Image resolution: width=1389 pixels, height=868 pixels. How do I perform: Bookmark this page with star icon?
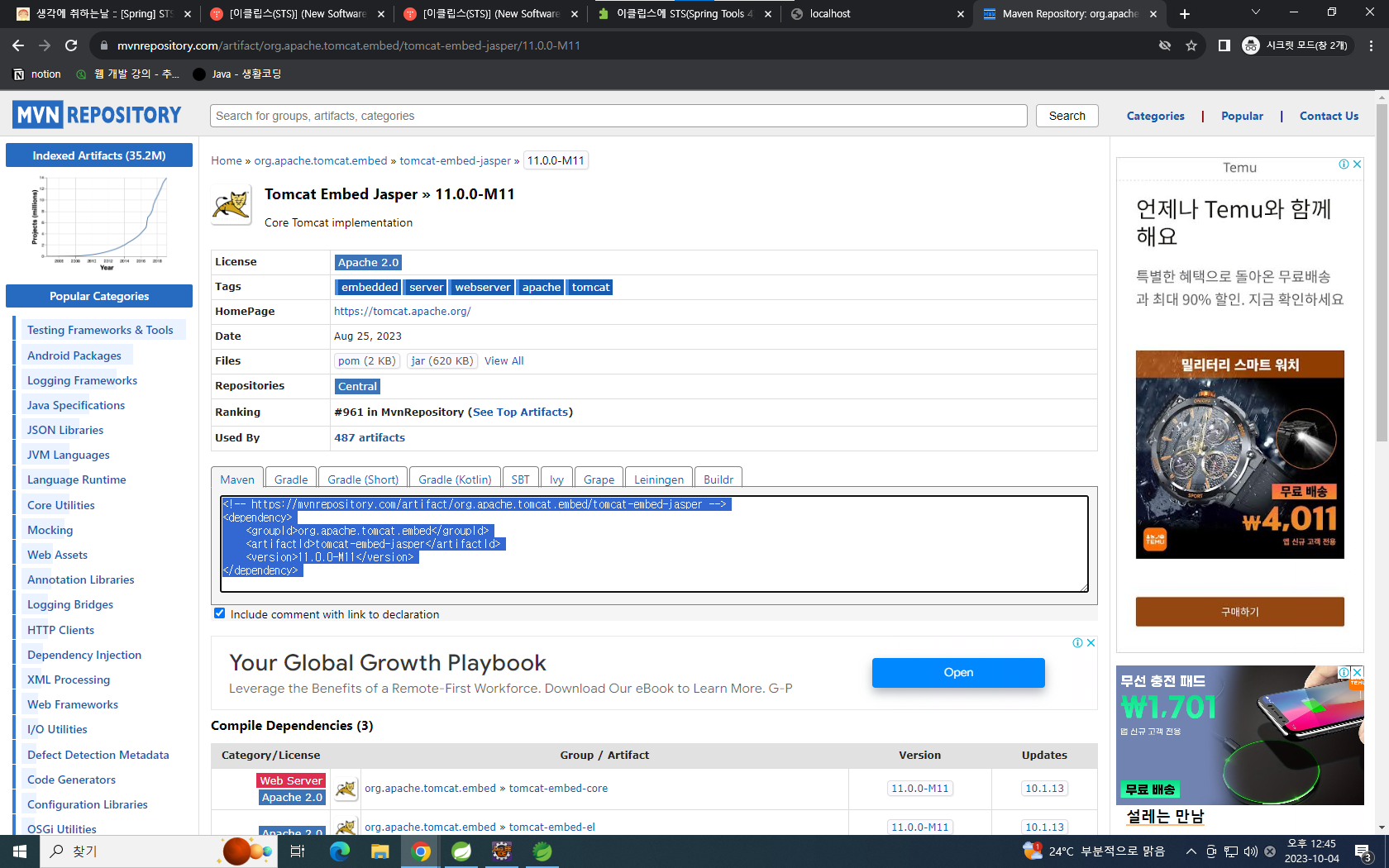[x=1191, y=45]
